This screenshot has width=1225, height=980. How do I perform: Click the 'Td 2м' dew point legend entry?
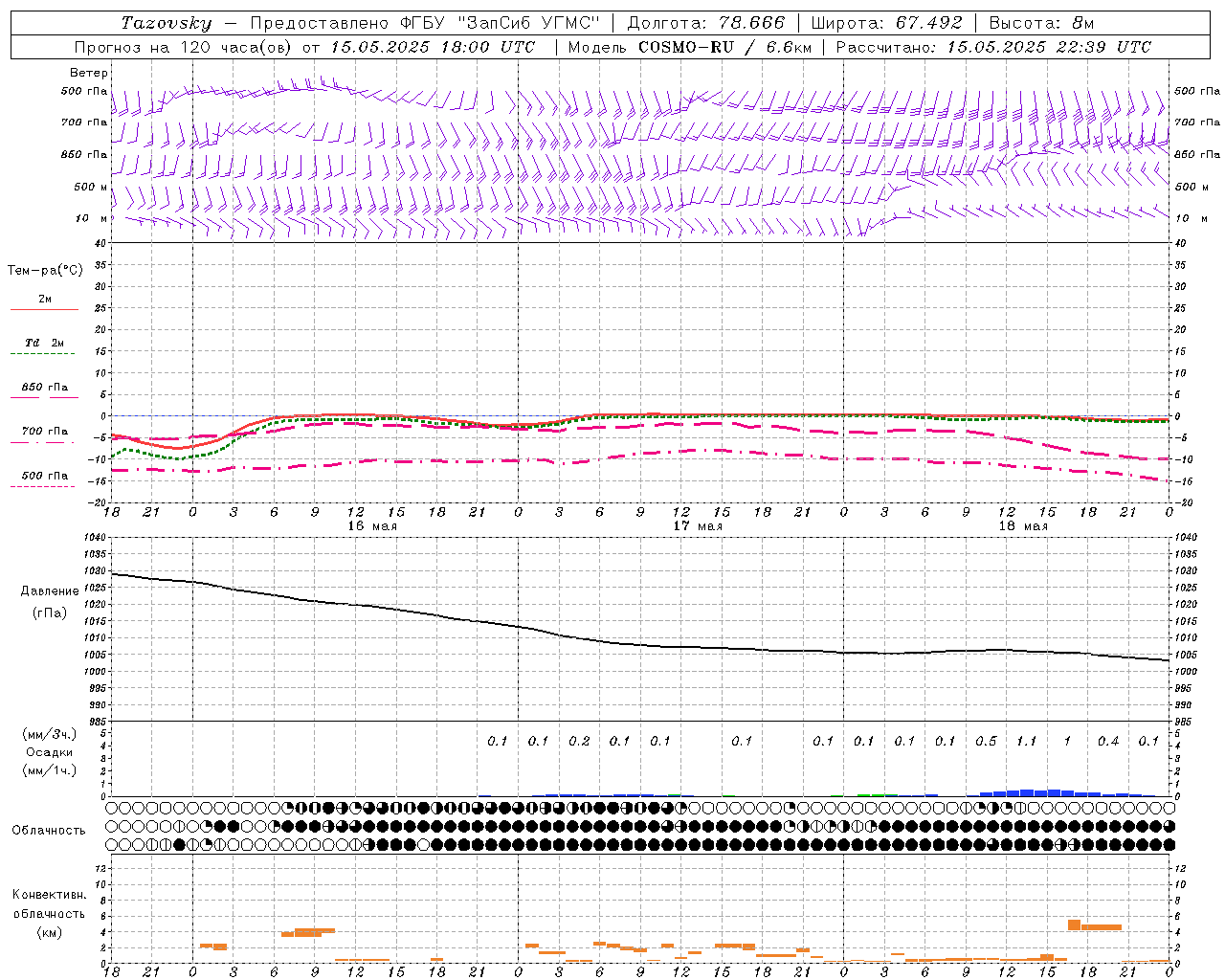[x=45, y=343]
